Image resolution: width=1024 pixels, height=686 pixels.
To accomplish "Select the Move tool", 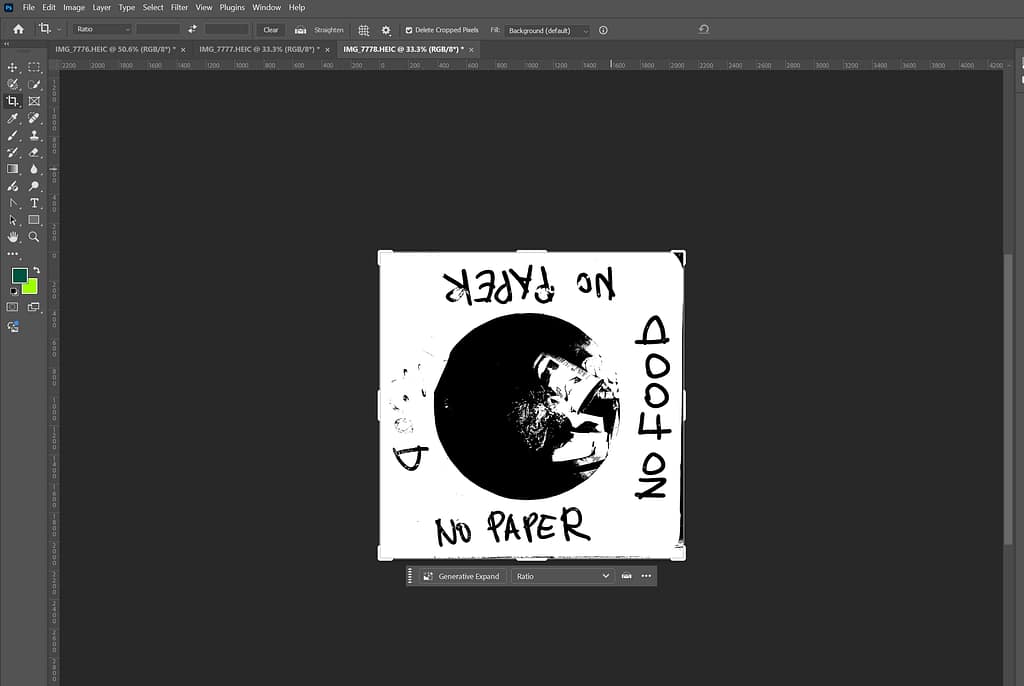I will coord(13,67).
